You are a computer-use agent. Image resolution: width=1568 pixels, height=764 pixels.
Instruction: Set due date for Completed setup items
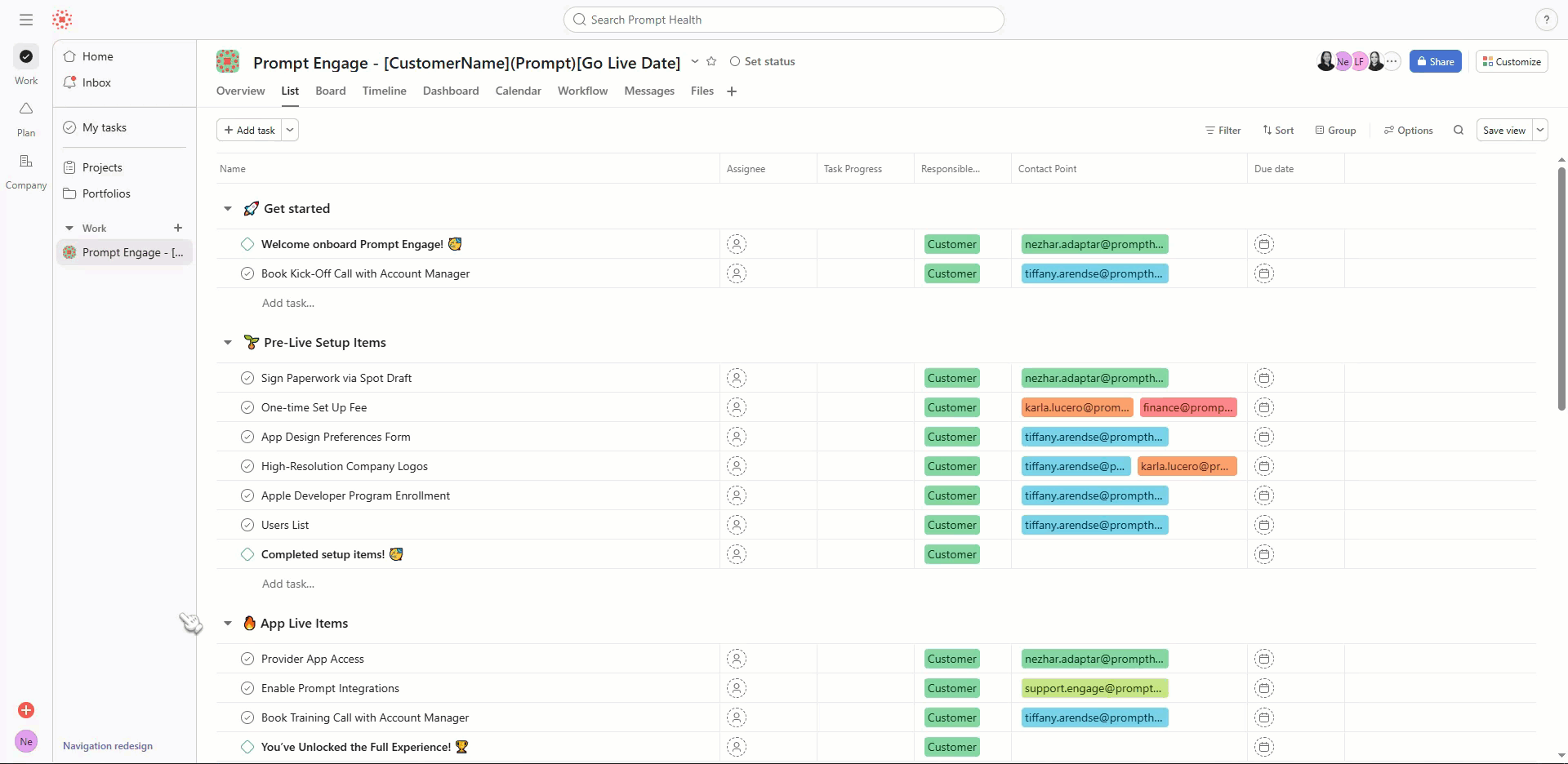(x=1264, y=554)
